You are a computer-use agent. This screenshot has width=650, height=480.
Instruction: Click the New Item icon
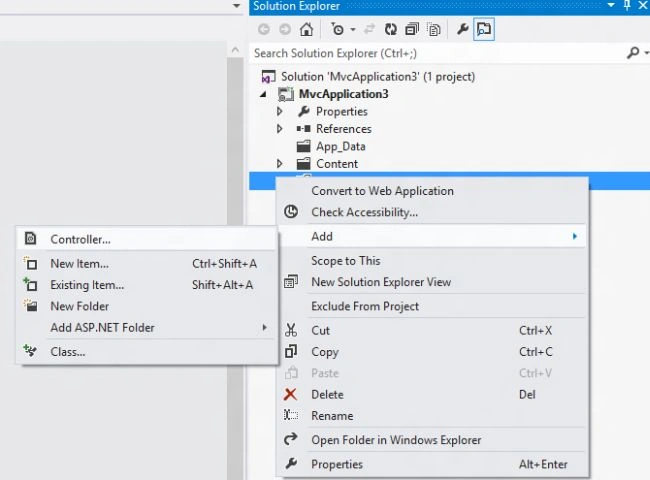[31, 263]
